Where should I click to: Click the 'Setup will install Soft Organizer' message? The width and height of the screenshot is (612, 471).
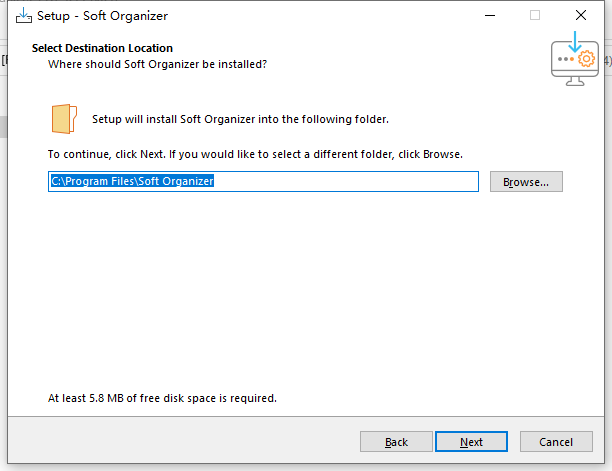[240, 119]
